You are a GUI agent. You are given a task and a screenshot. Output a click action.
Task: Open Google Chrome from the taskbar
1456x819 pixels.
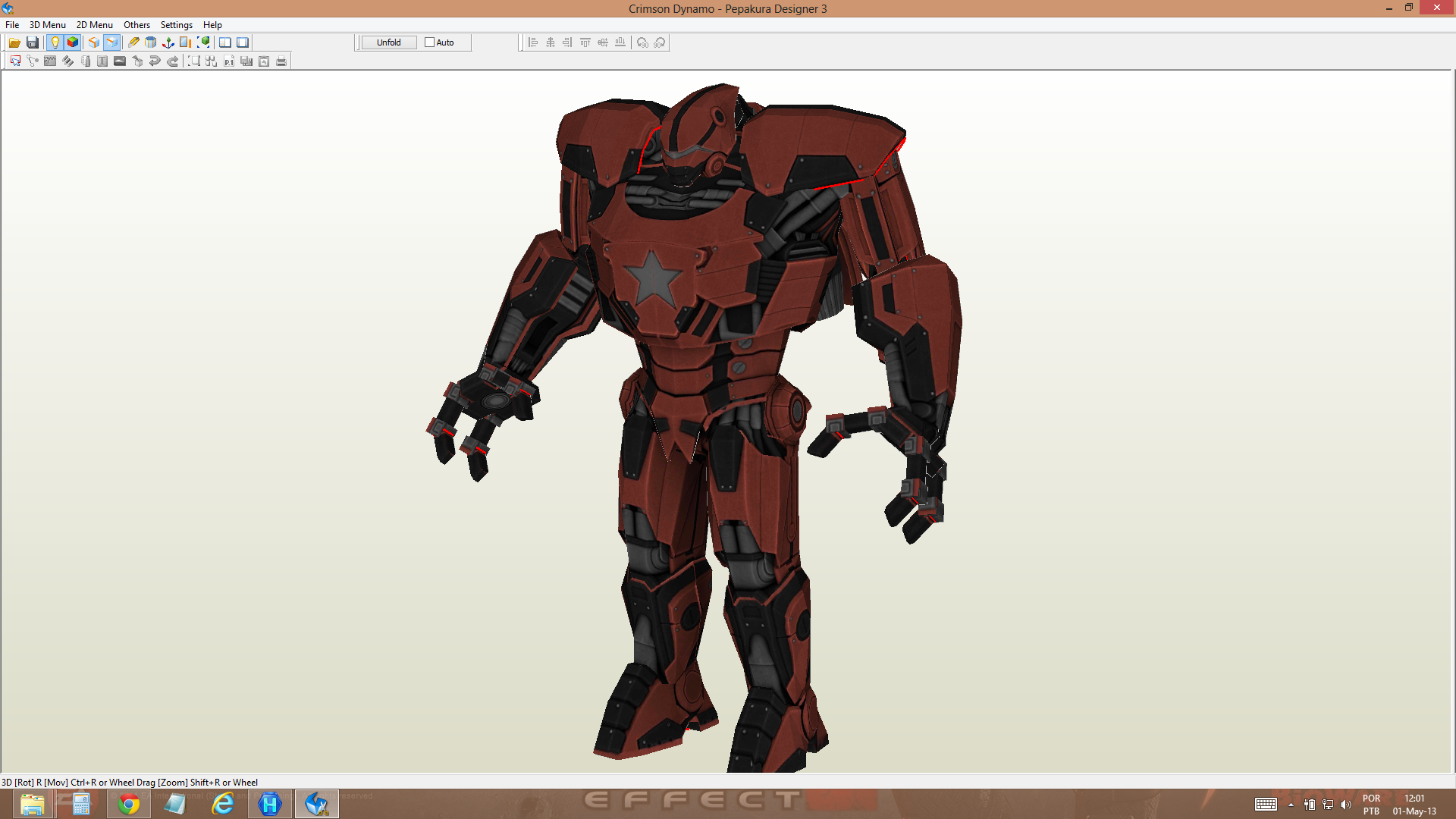128,804
